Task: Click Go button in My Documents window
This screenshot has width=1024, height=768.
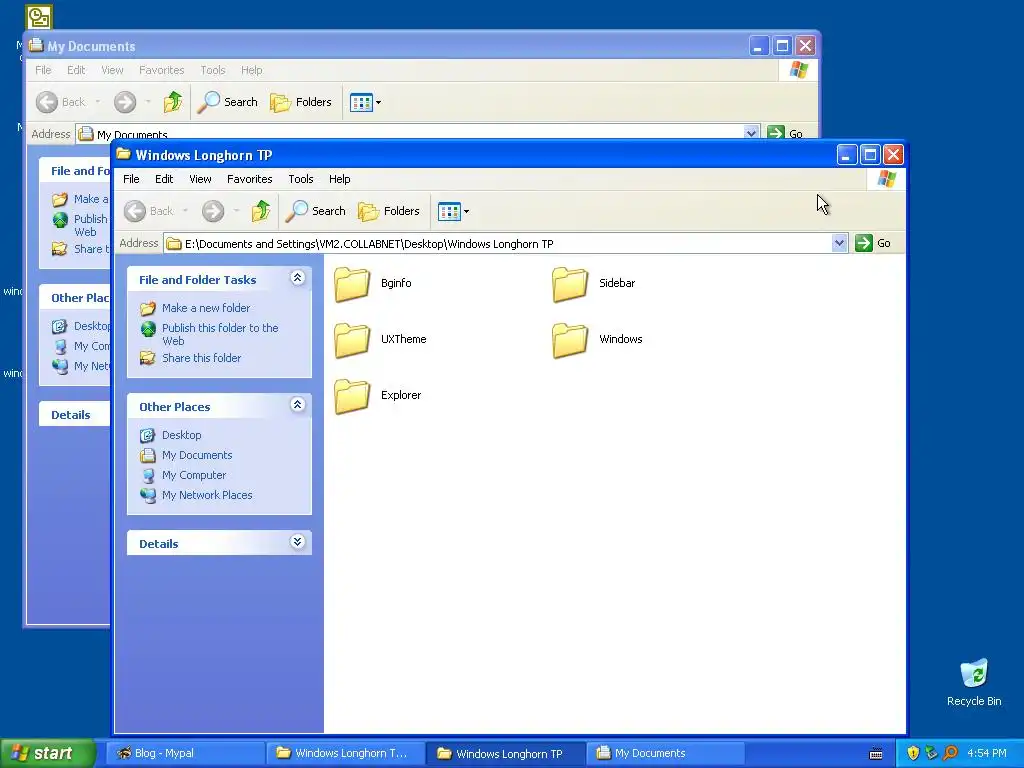Action: click(785, 133)
